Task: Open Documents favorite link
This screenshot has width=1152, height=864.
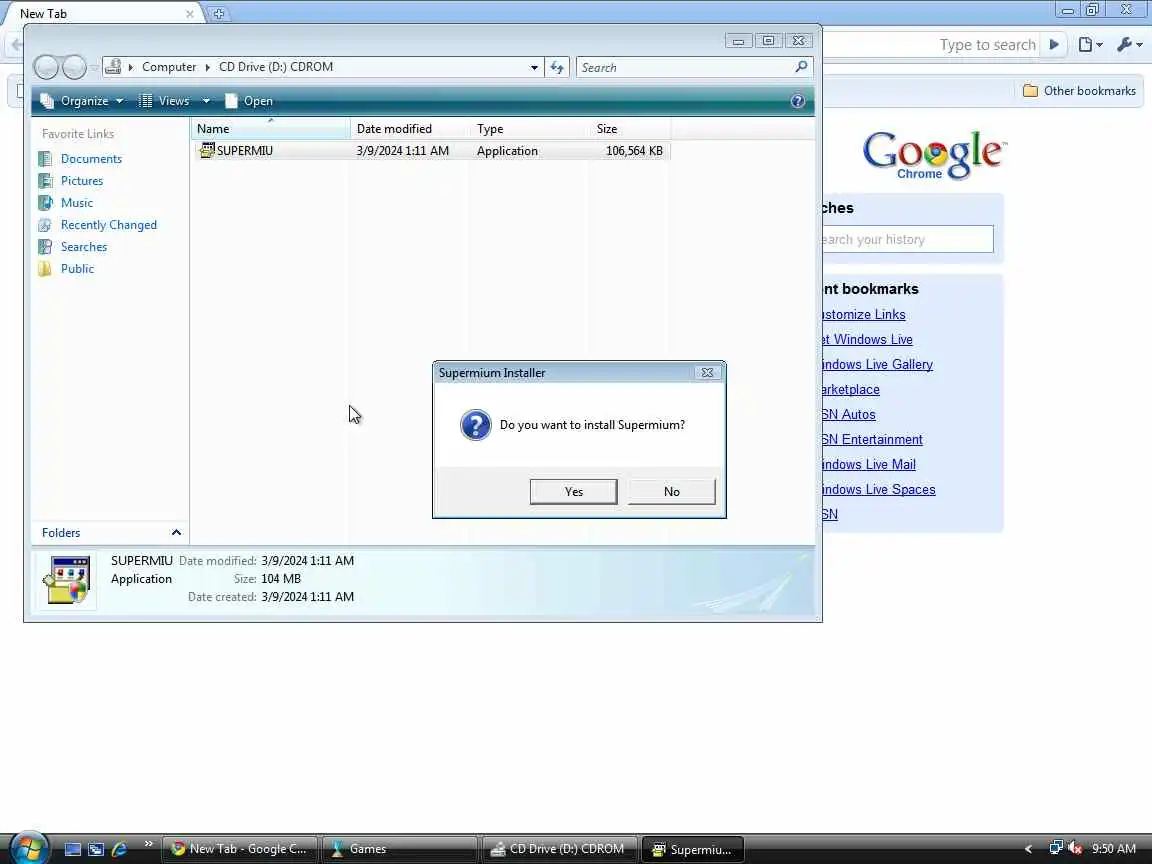Action: (x=91, y=159)
